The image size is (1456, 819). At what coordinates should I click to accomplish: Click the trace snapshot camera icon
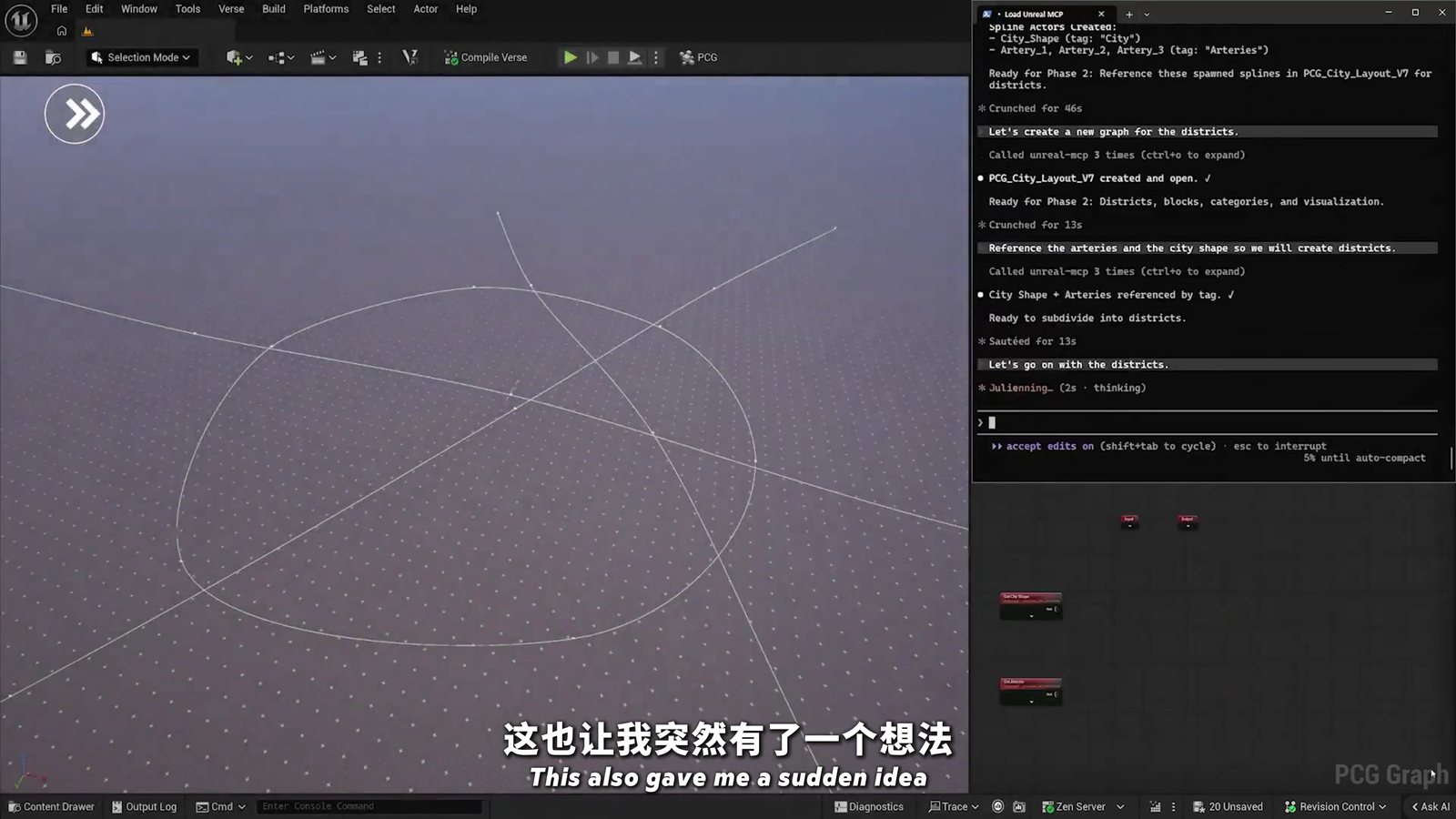pyautogui.click(x=1019, y=807)
